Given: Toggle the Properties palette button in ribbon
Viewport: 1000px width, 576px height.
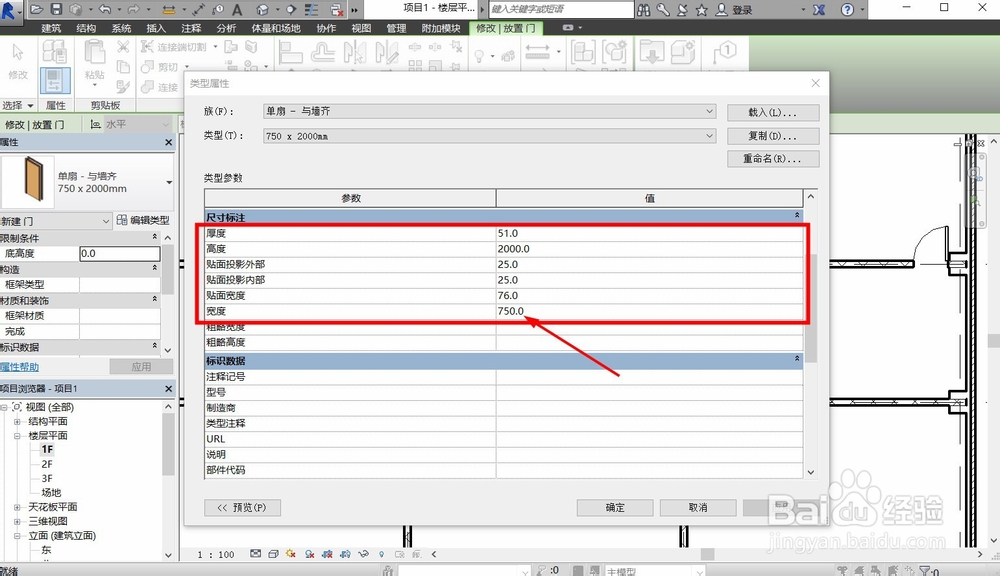Looking at the screenshot, I should (55, 81).
